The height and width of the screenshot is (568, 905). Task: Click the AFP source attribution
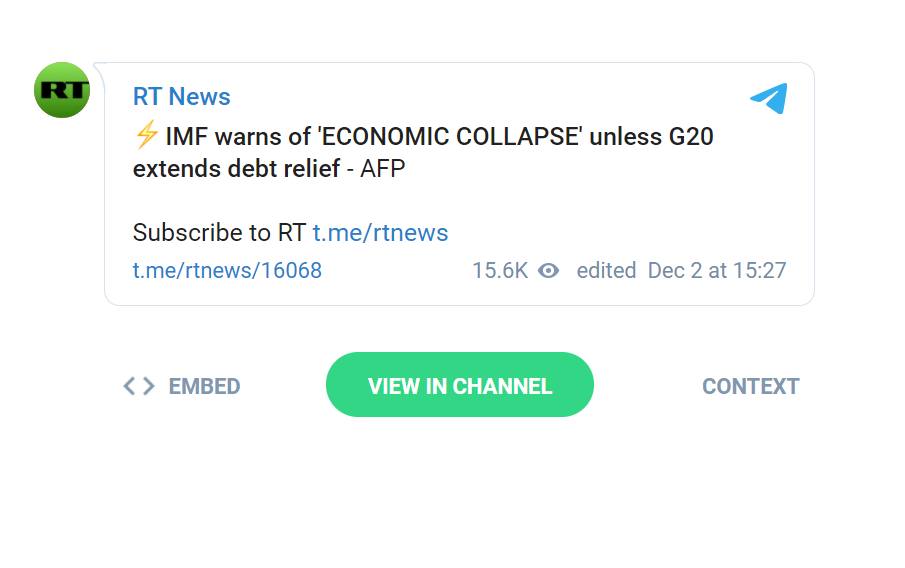click(382, 168)
